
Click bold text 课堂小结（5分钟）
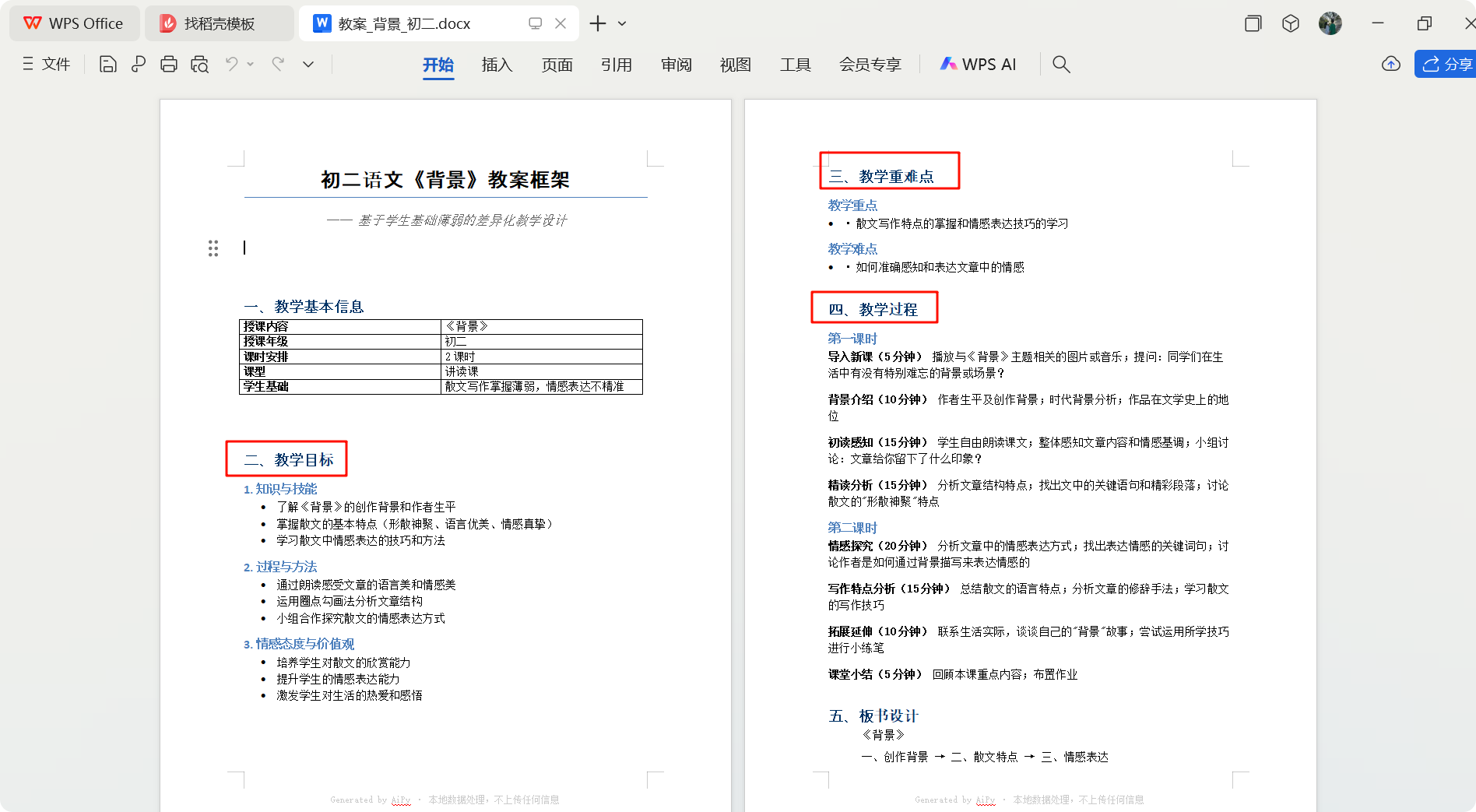(x=875, y=674)
